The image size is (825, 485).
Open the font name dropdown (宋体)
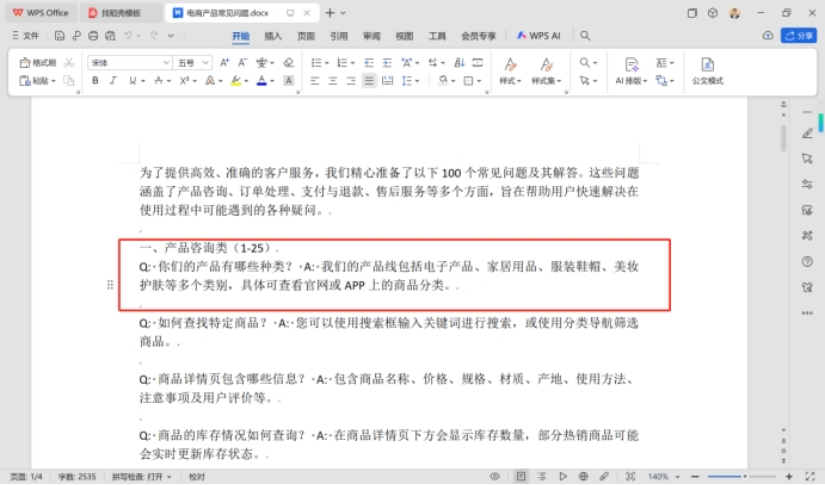tap(130, 62)
